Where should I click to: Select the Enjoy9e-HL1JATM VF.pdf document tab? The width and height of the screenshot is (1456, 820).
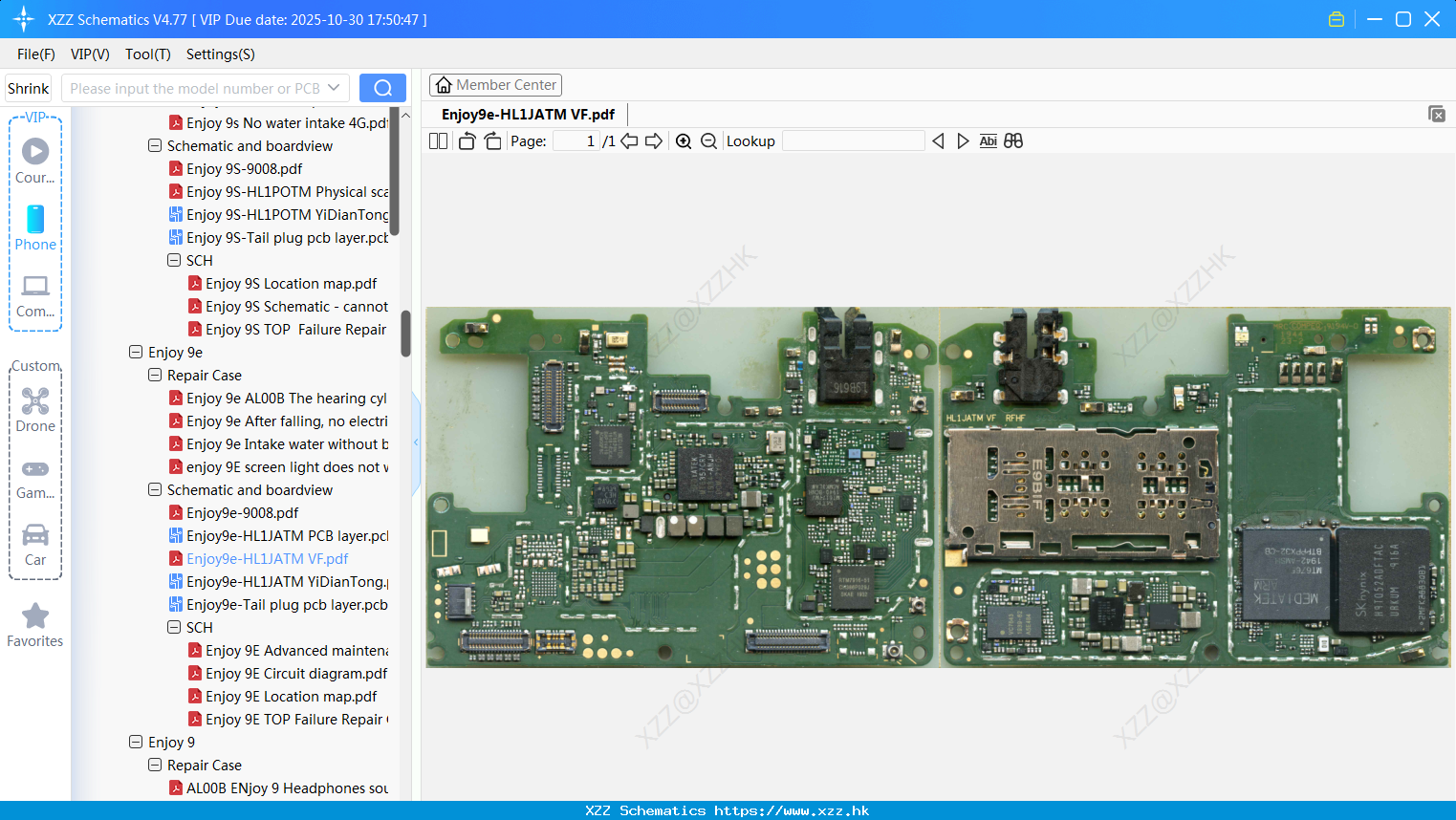(528, 115)
